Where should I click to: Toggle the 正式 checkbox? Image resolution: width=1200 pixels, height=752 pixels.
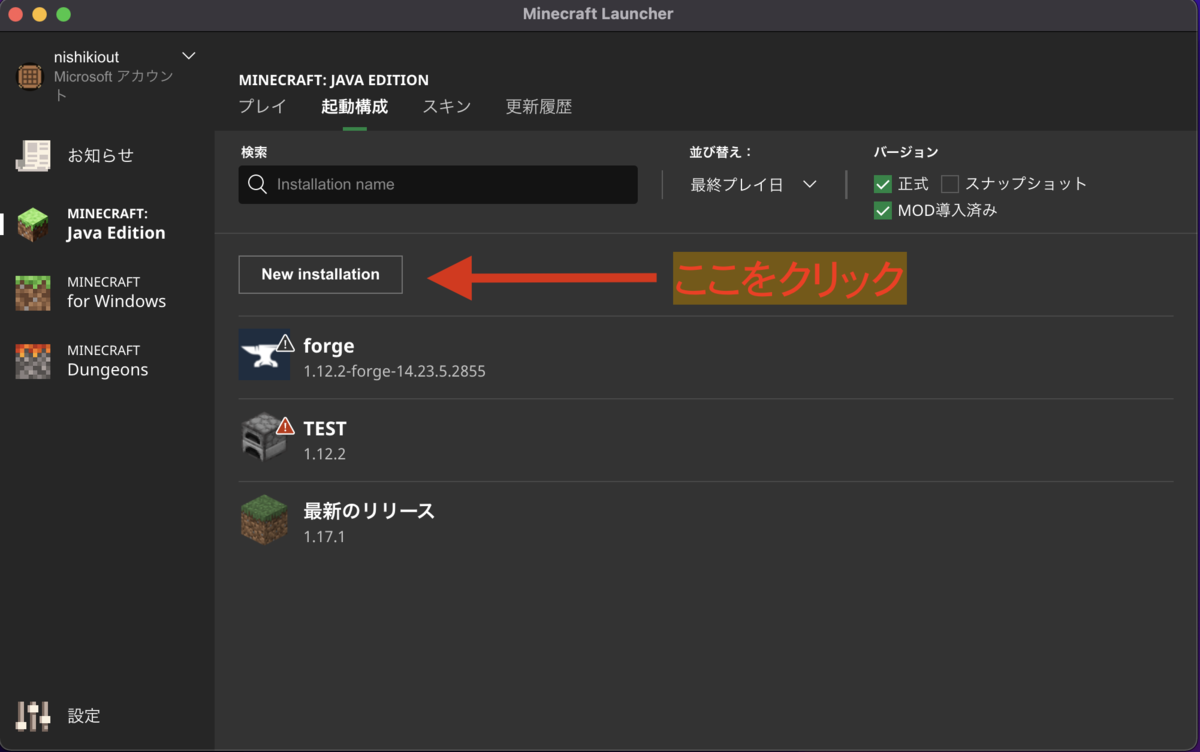[882, 184]
